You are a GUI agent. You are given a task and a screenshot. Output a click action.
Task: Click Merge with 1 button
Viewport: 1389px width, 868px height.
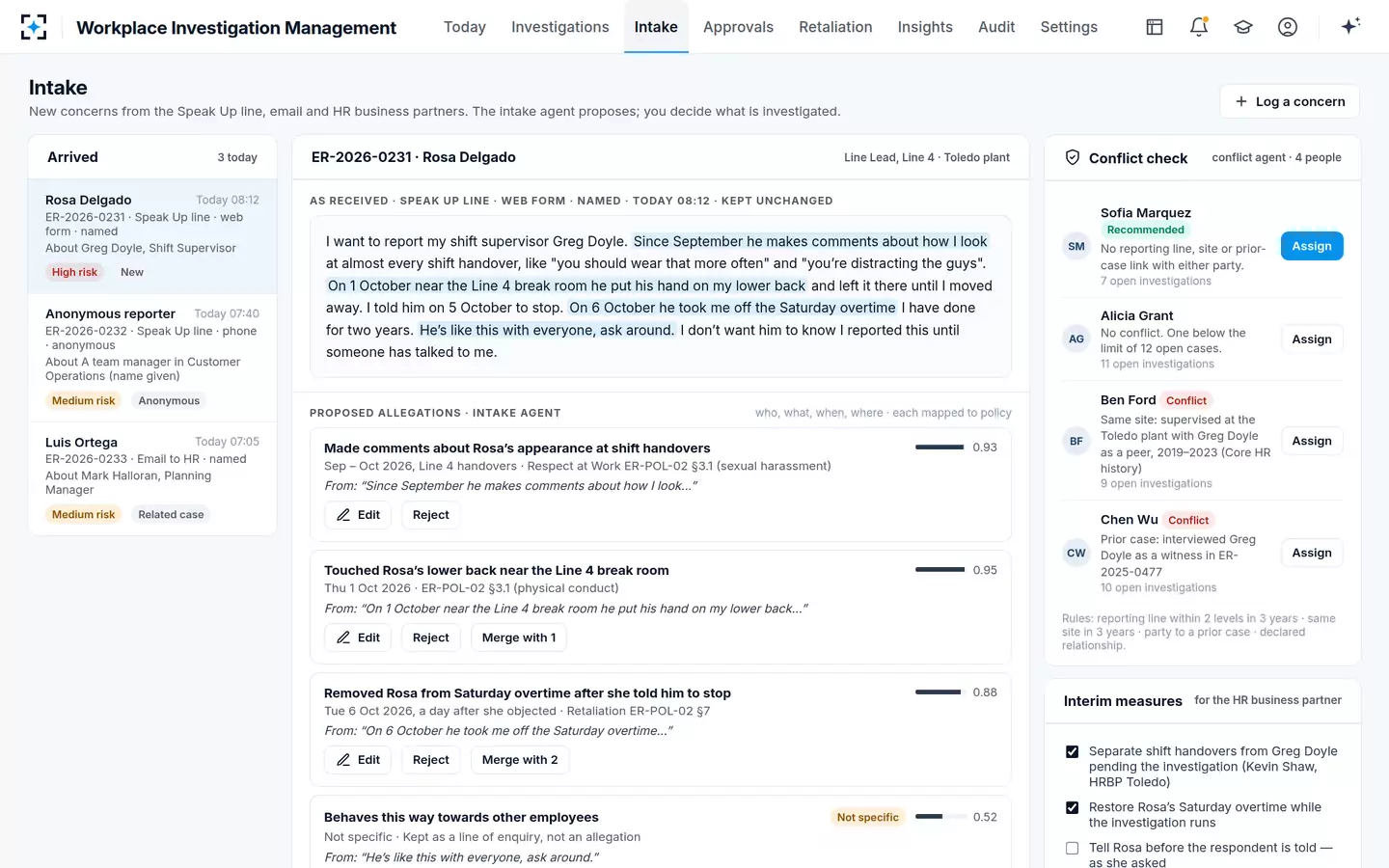[x=519, y=637]
